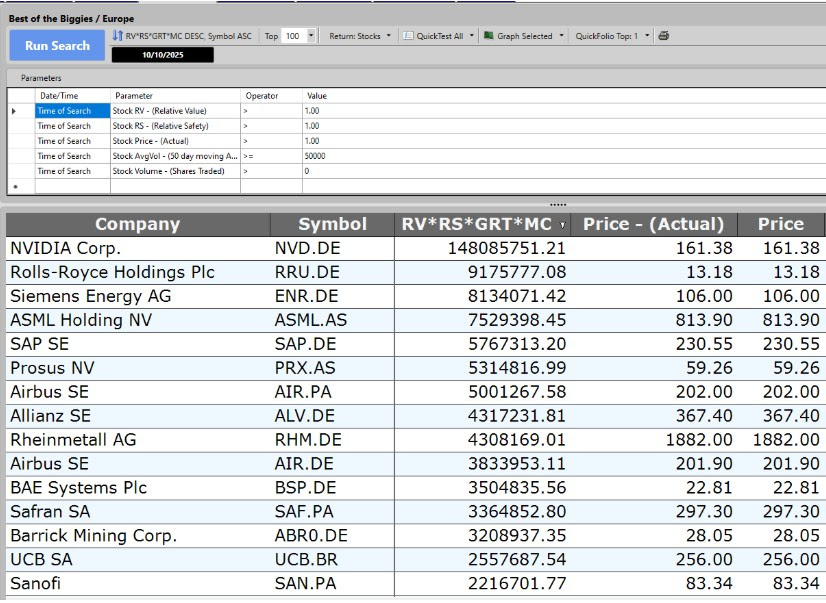Screen dimensions: 826x603
Task: Expand the Return: Stocks dropdown
Action: [x=388, y=36]
